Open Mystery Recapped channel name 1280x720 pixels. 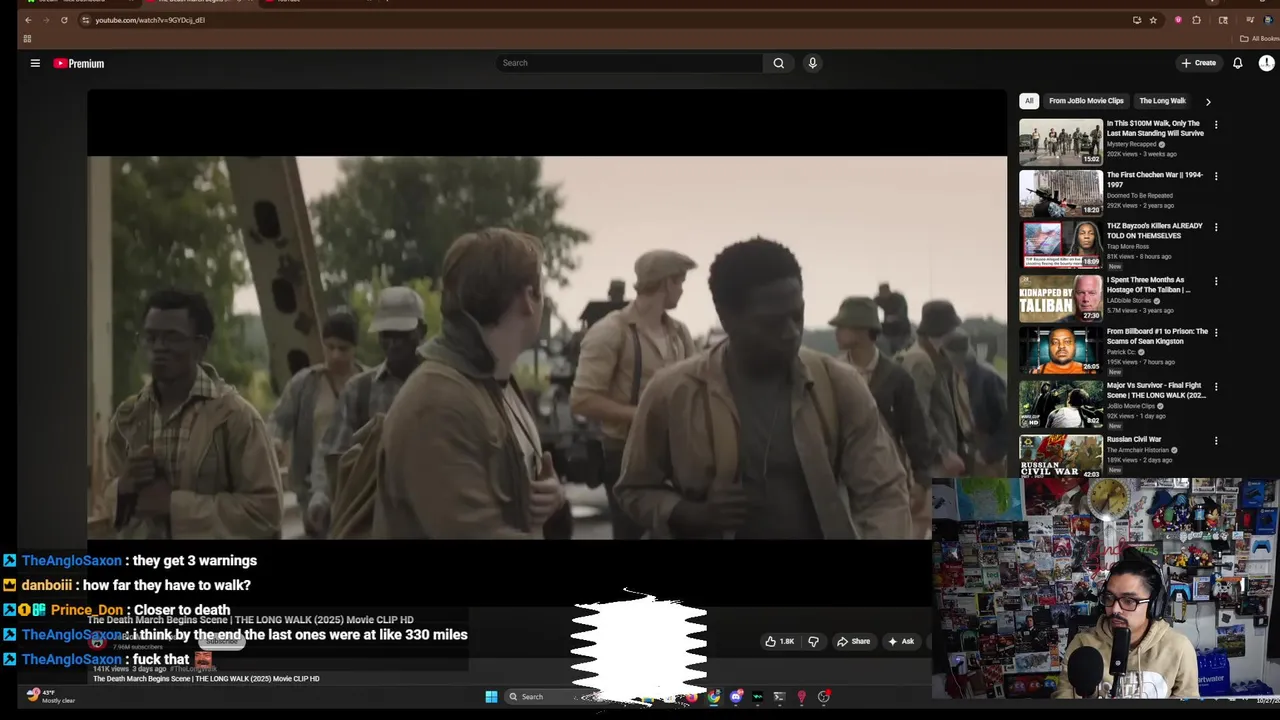click(1131, 144)
